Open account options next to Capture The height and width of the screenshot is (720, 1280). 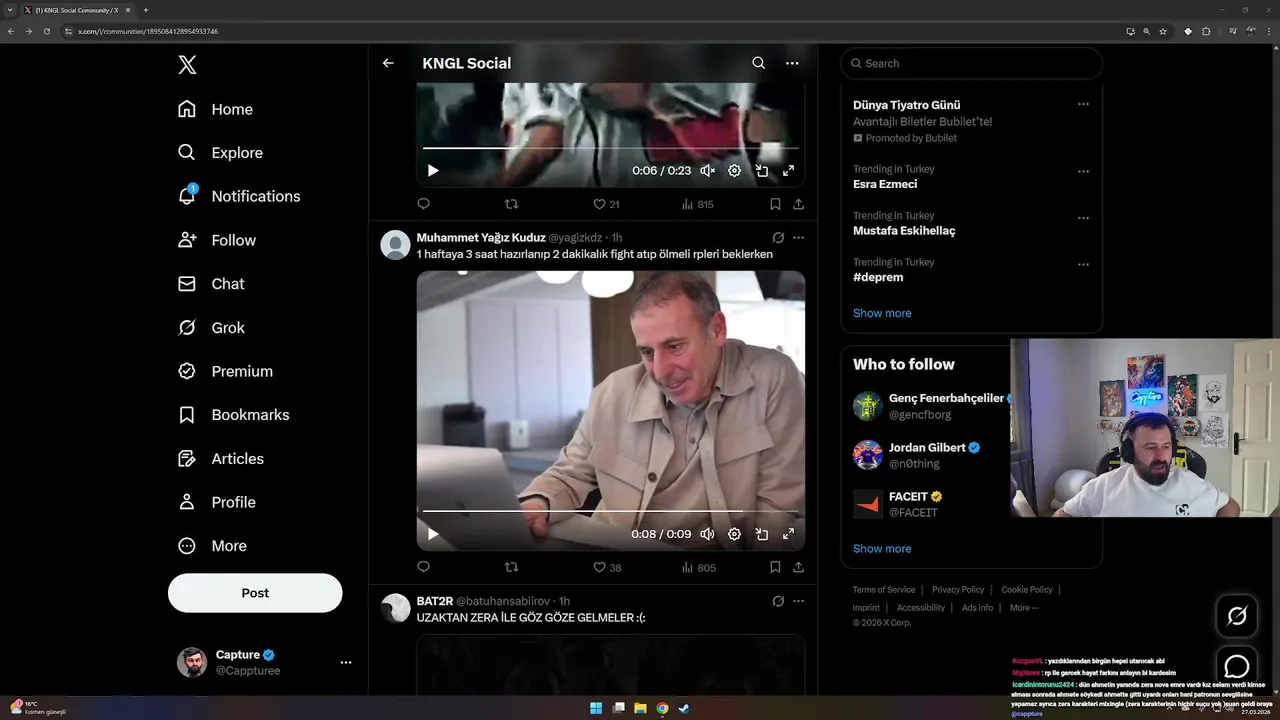pyautogui.click(x=346, y=663)
